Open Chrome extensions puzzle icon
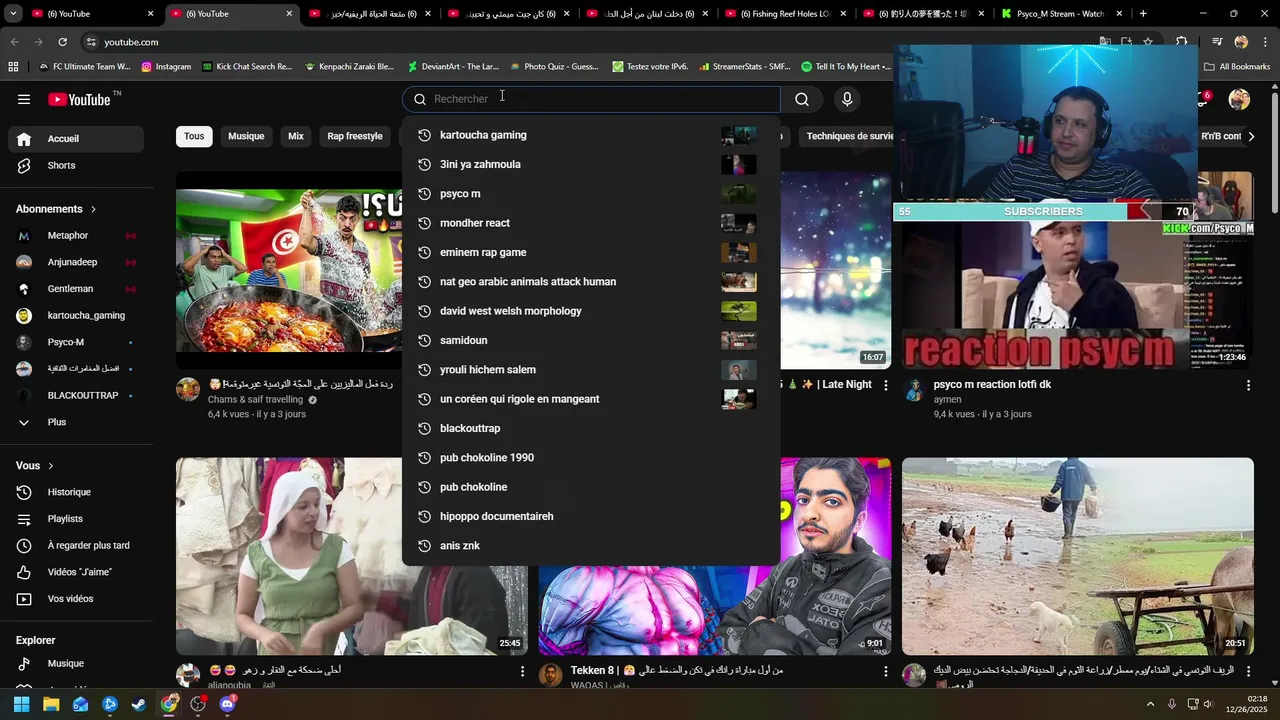The height and width of the screenshot is (720, 1280). coord(1181,42)
